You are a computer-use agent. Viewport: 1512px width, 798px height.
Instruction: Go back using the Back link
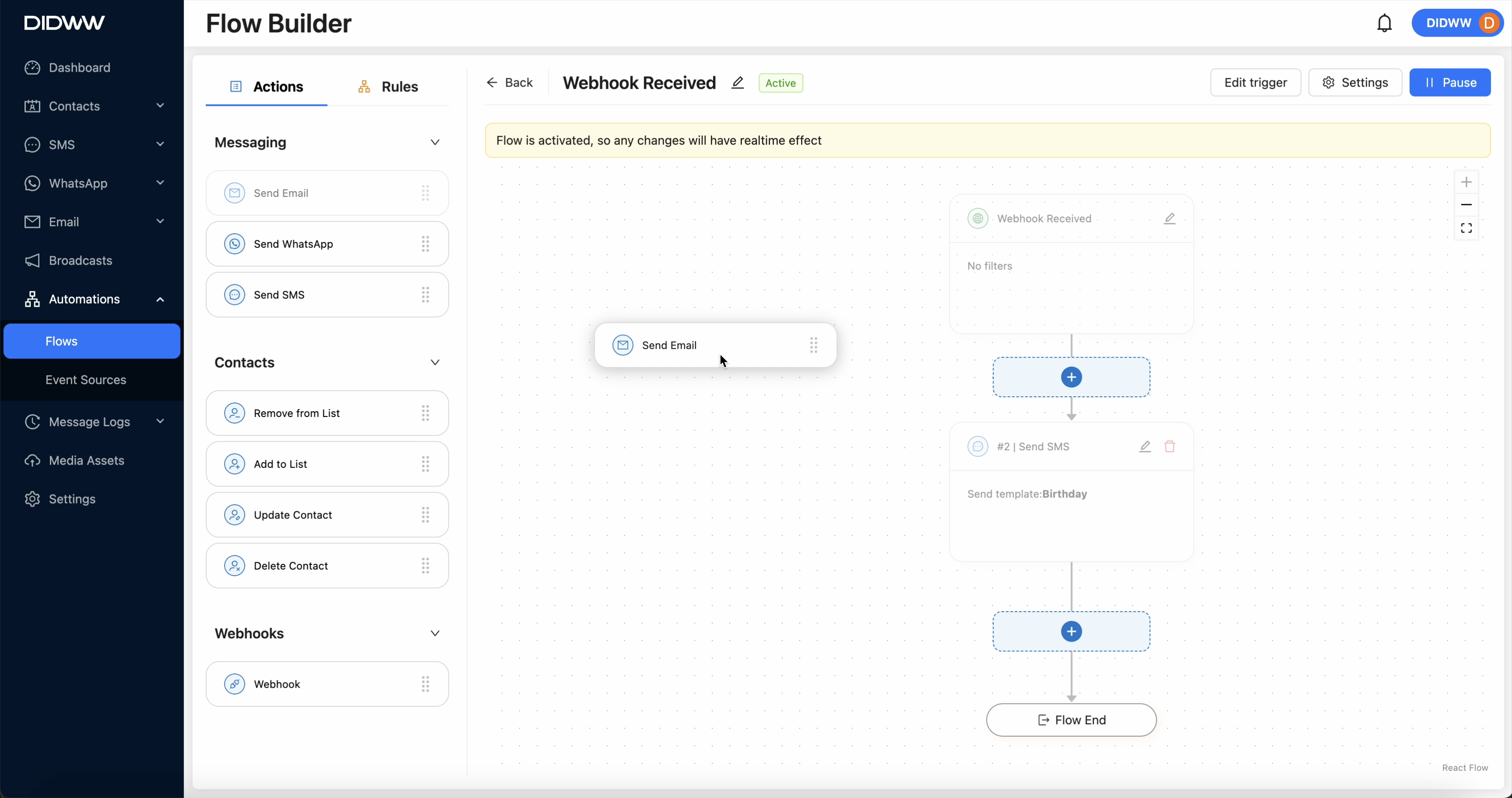(510, 83)
